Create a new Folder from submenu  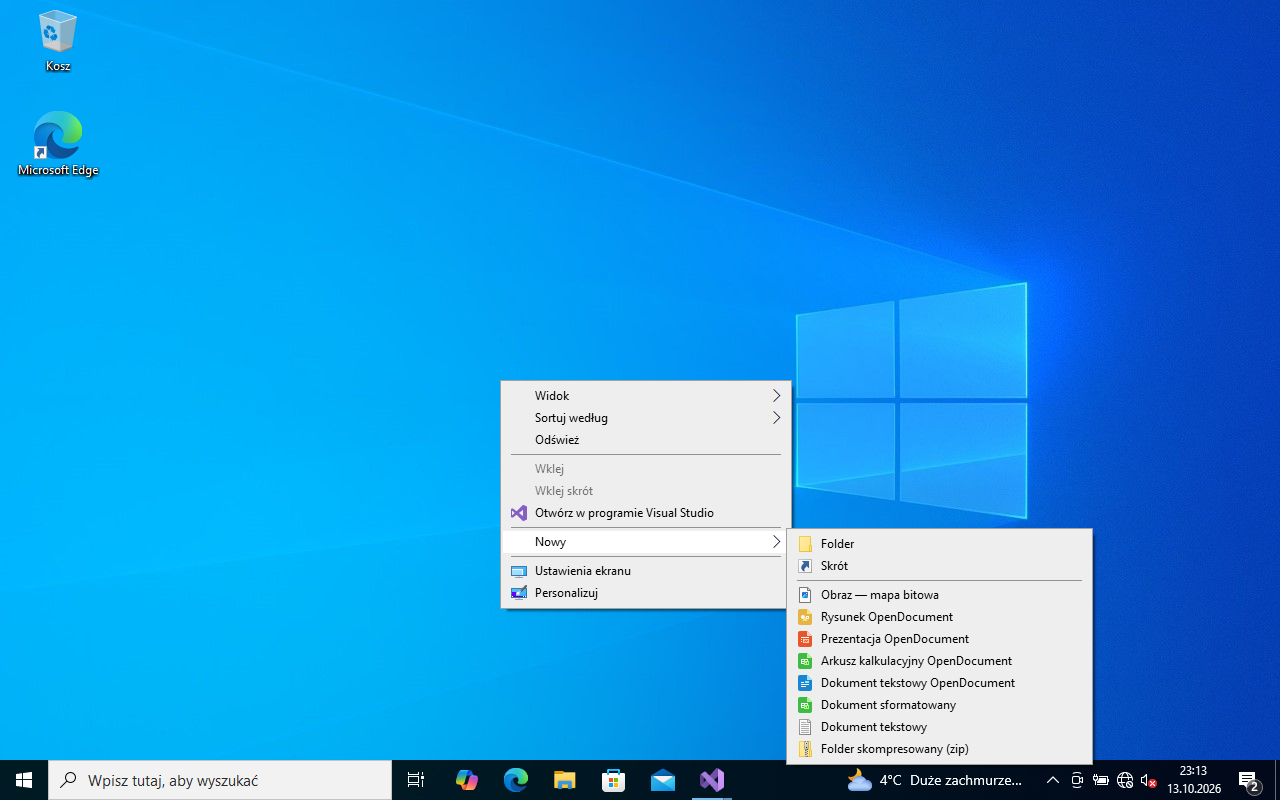coord(939,544)
